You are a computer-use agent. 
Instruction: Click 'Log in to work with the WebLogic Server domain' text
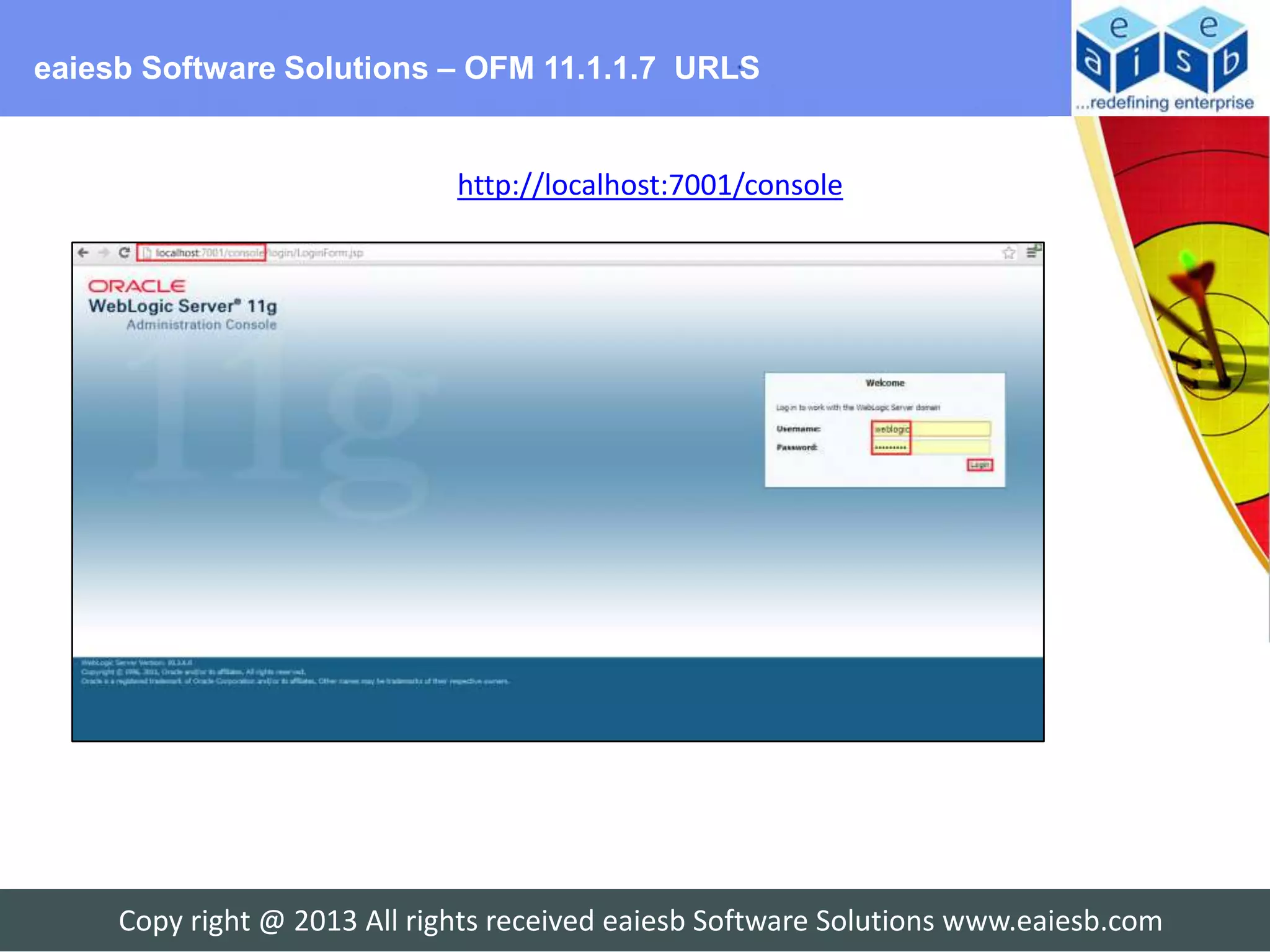point(858,408)
